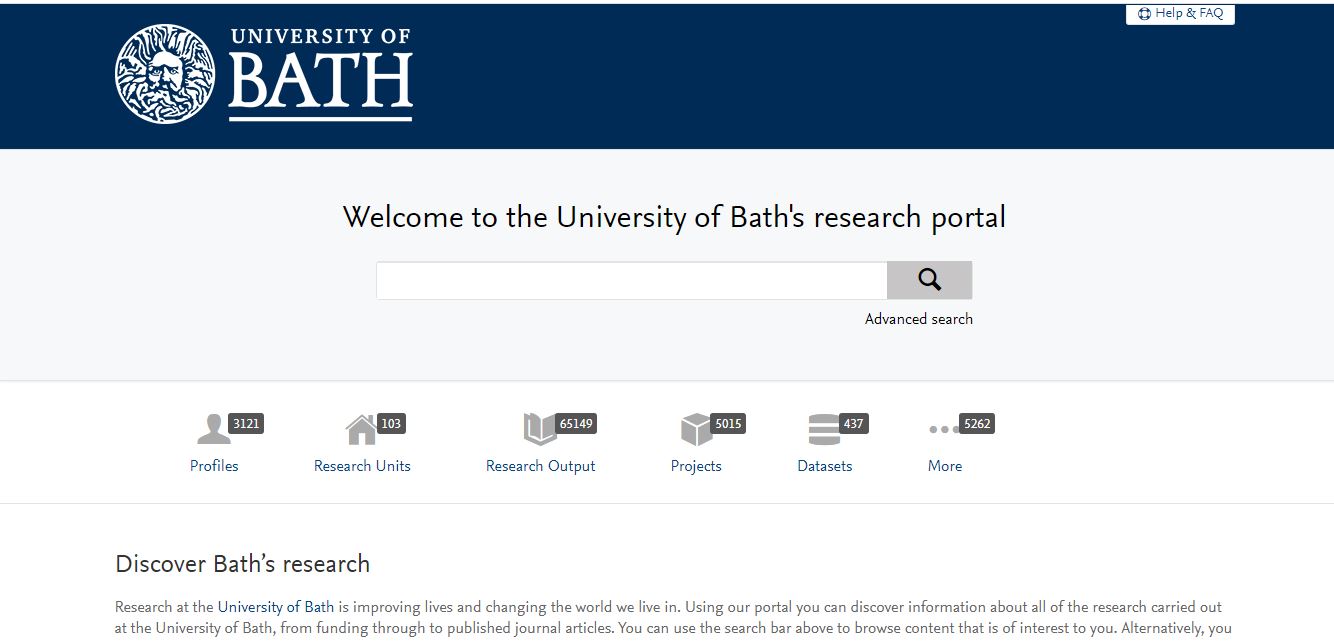1334x641 pixels.
Task: Click the Research Units house icon
Action: [360, 430]
